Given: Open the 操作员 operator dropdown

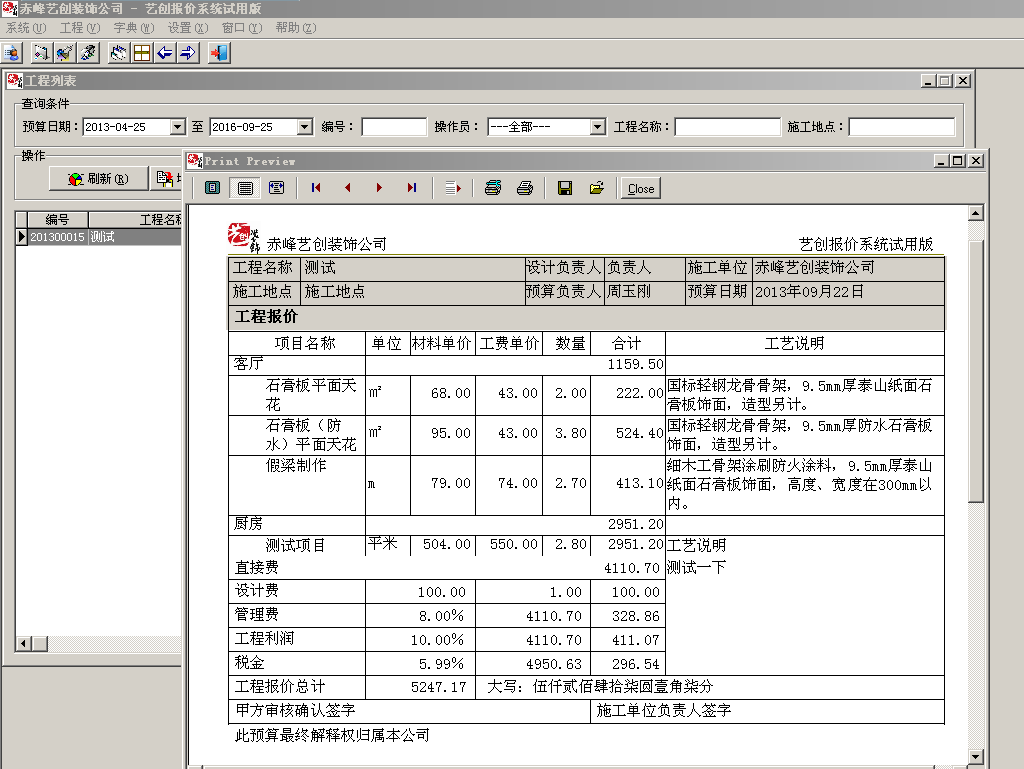Looking at the screenshot, I should pos(597,127).
